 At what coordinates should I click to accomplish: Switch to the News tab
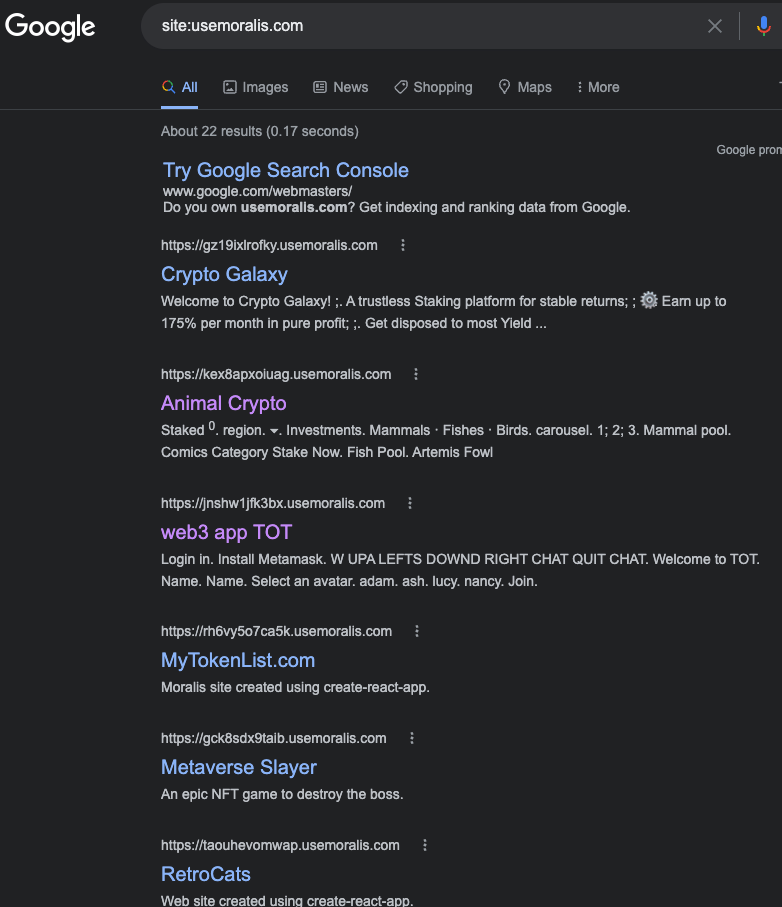(x=341, y=87)
